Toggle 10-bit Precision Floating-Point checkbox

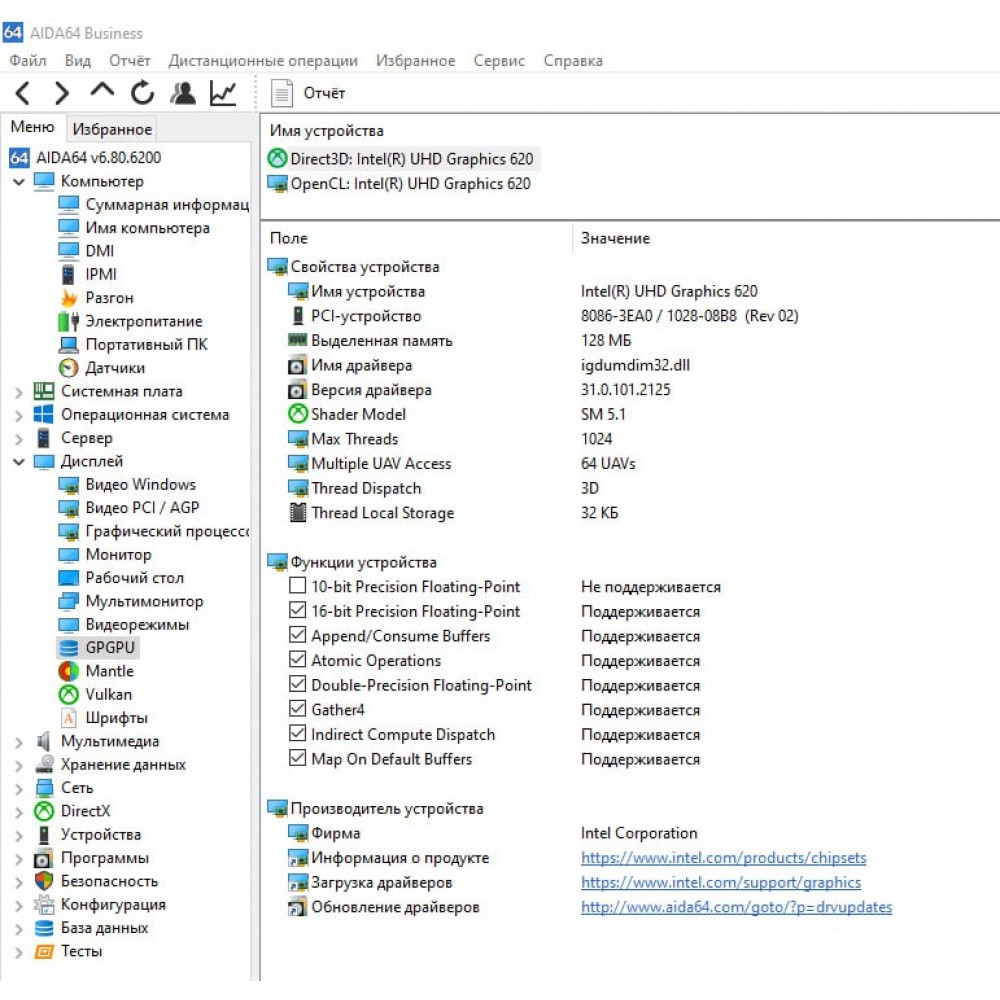pos(297,585)
